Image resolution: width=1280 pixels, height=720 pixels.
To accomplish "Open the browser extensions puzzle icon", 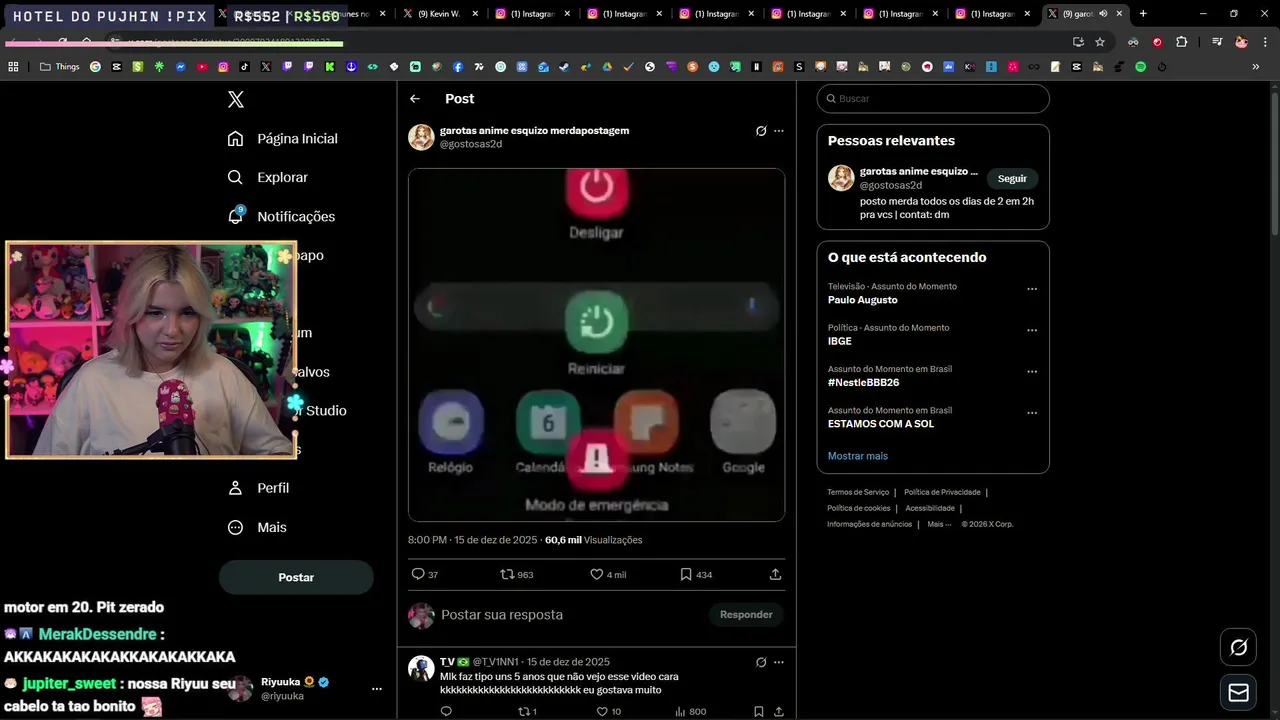I will [x=1181, y=42].
